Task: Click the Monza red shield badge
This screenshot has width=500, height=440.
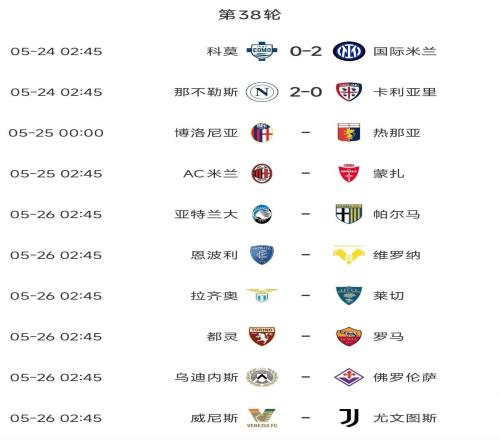Action: coord(349,173)
